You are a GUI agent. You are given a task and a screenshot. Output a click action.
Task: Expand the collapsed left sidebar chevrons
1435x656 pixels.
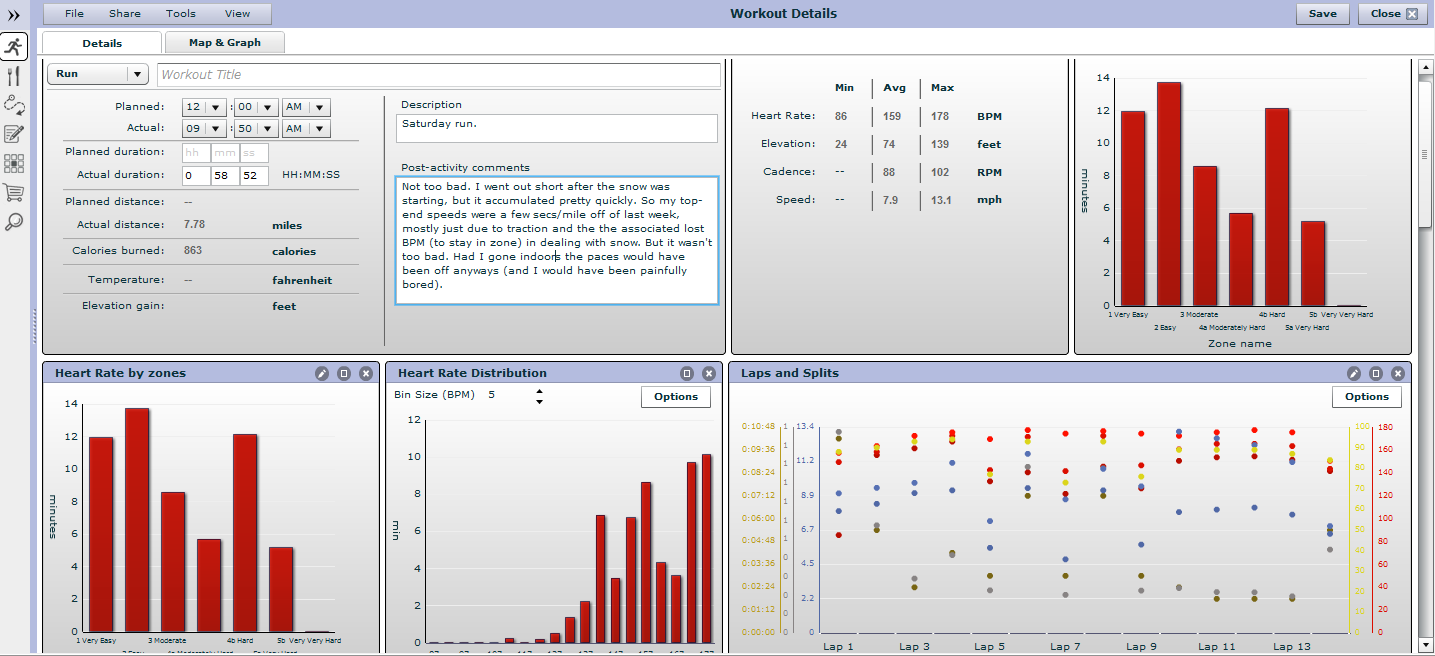coord(14,15)
